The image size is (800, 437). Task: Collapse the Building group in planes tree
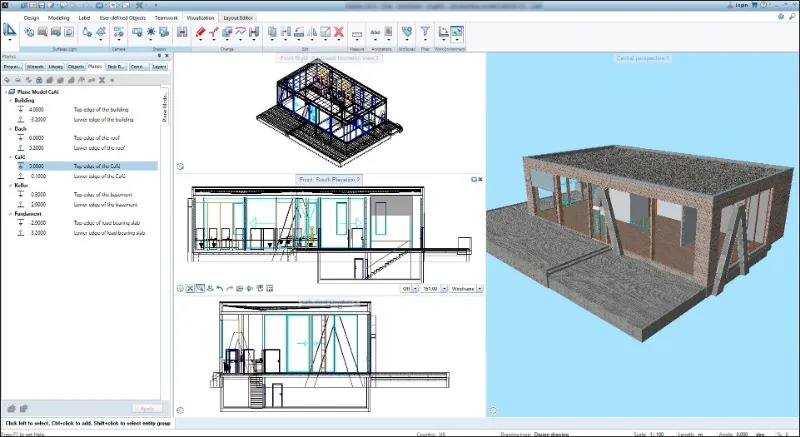(10, 100)
